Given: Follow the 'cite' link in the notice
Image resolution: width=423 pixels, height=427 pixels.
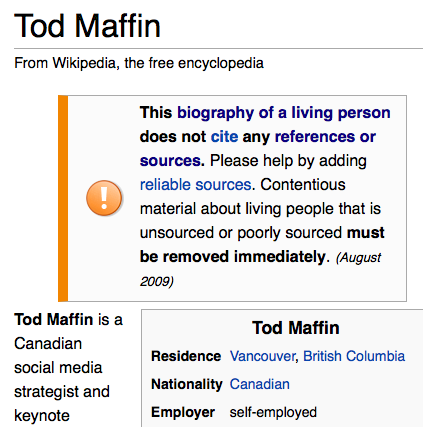Looking at the screenshot, I should [x=224, y=137].
